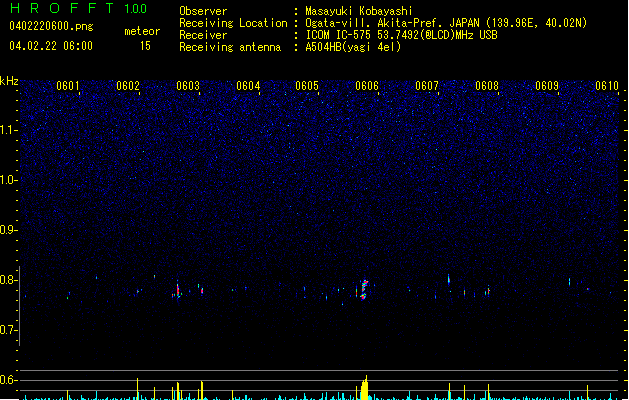The height and width of the screenshot is (400, 629).
Task: Click the 0601 time marker
Action: click(68, 86)
